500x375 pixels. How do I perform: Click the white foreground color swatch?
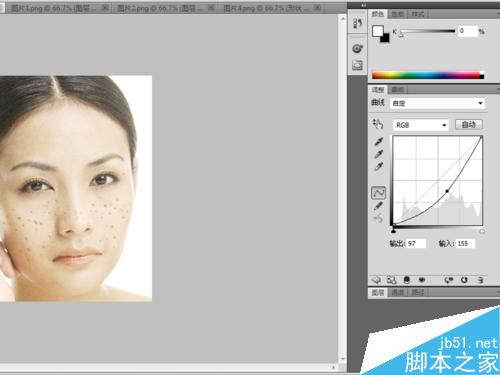377,31
